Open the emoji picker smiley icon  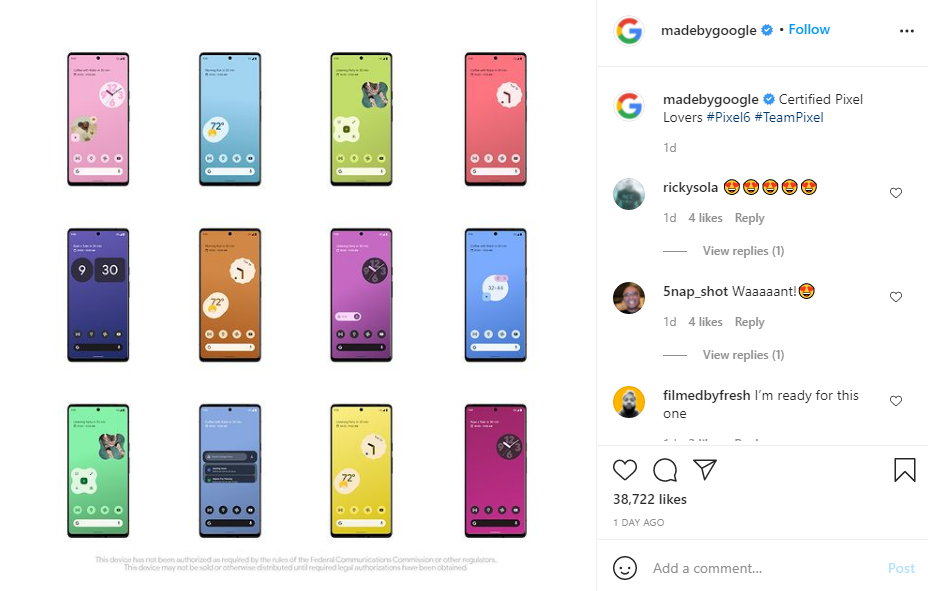(624, 568)
